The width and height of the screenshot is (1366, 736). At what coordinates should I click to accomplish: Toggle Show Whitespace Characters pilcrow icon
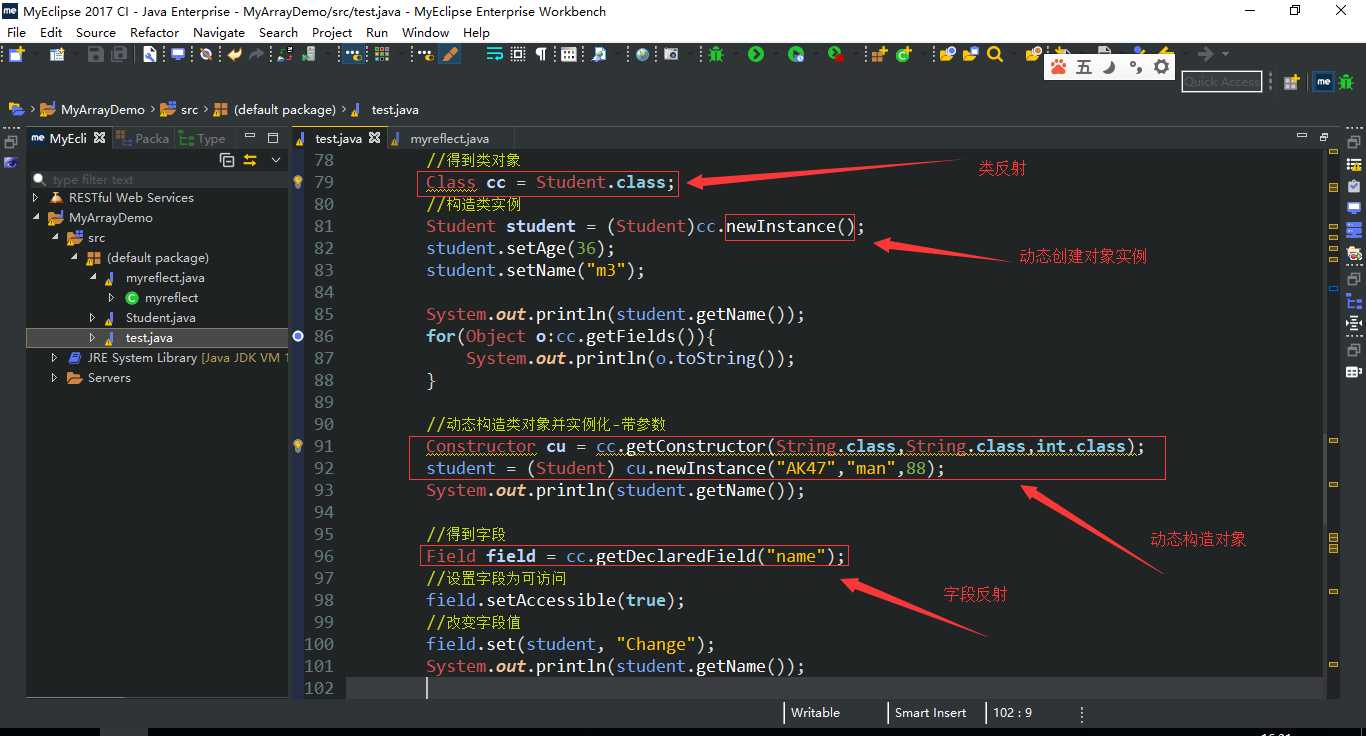pyautogui.click(x=541, y=55)
